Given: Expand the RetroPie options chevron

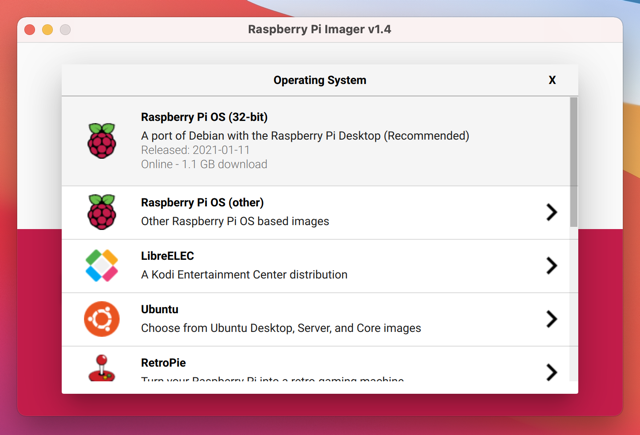Looking at the screenshot, I should coord(551,372).
